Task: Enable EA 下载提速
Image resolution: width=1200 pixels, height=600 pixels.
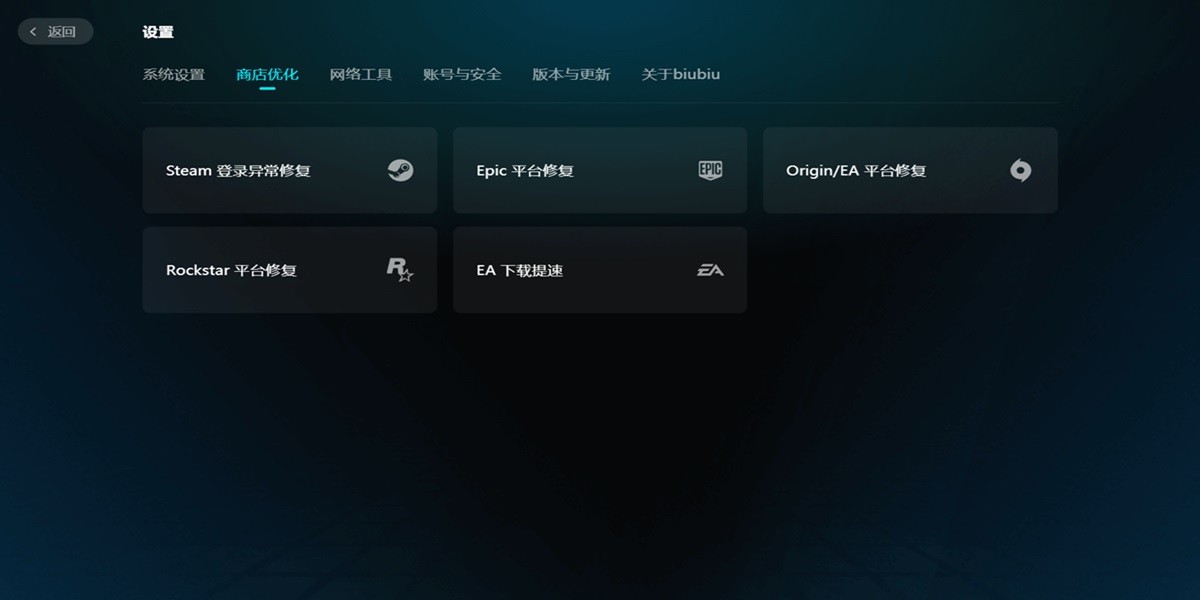Action: tap(599, 269)
